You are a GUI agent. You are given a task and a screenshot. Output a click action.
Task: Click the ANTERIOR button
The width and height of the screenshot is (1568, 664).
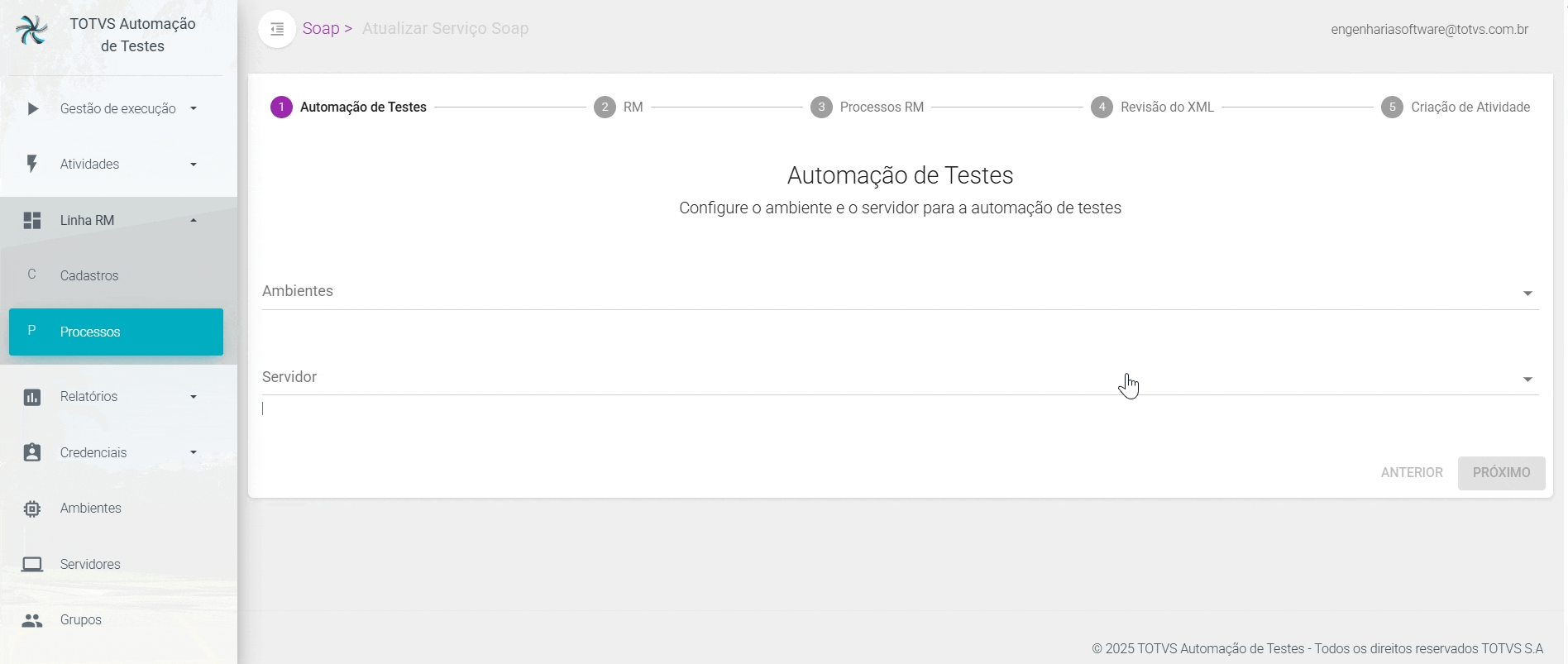pos(1412,473)
